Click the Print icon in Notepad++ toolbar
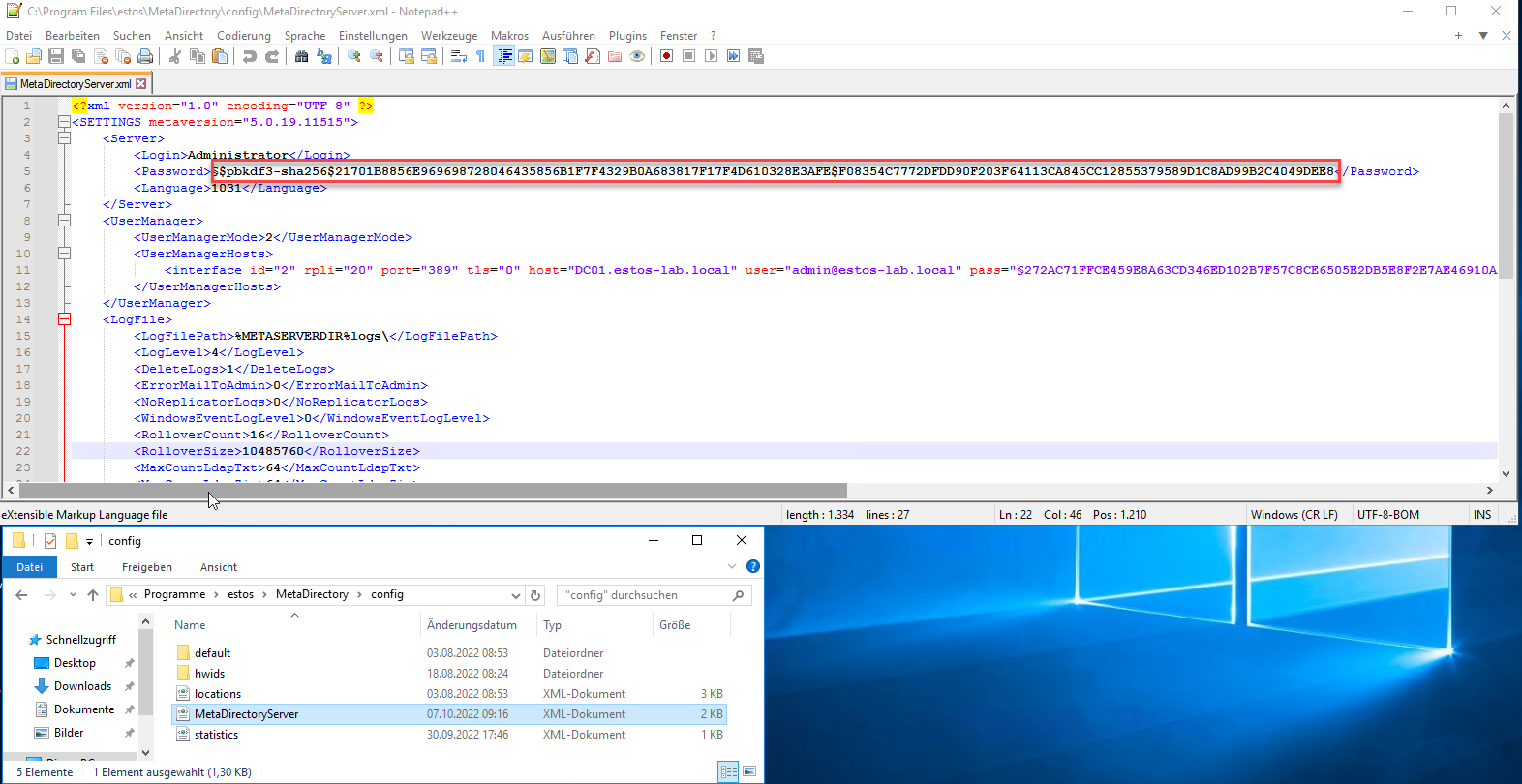The width and height of the screenshot is (1522, 784). pyautogui.click(x=145, y=56)
